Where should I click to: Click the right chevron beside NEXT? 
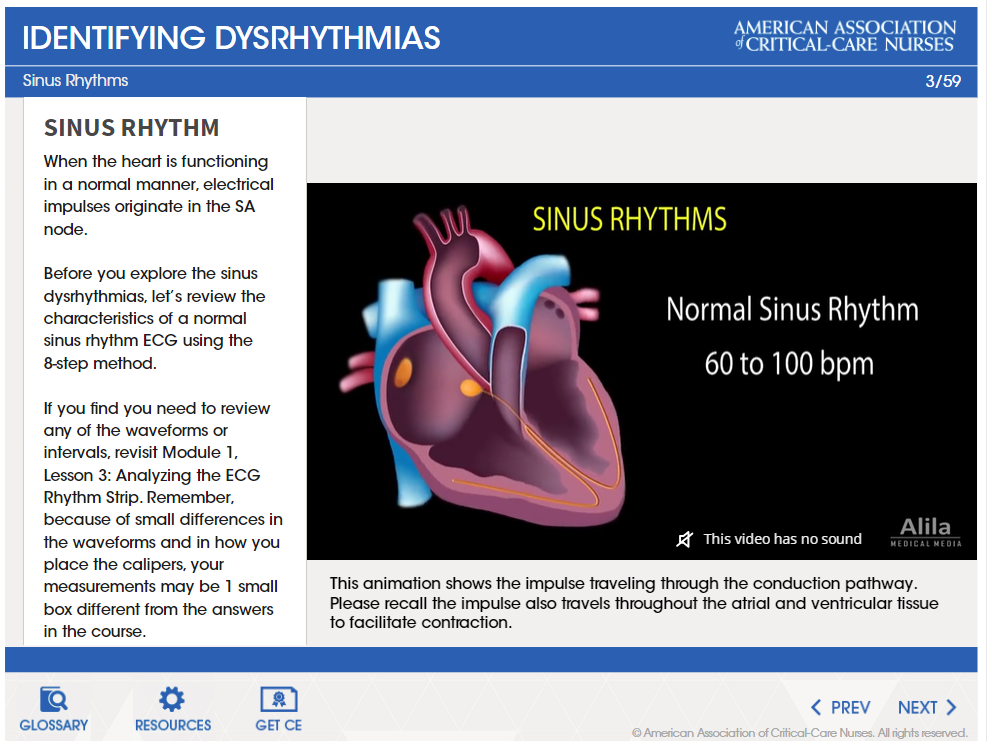[x=951, y=708]
